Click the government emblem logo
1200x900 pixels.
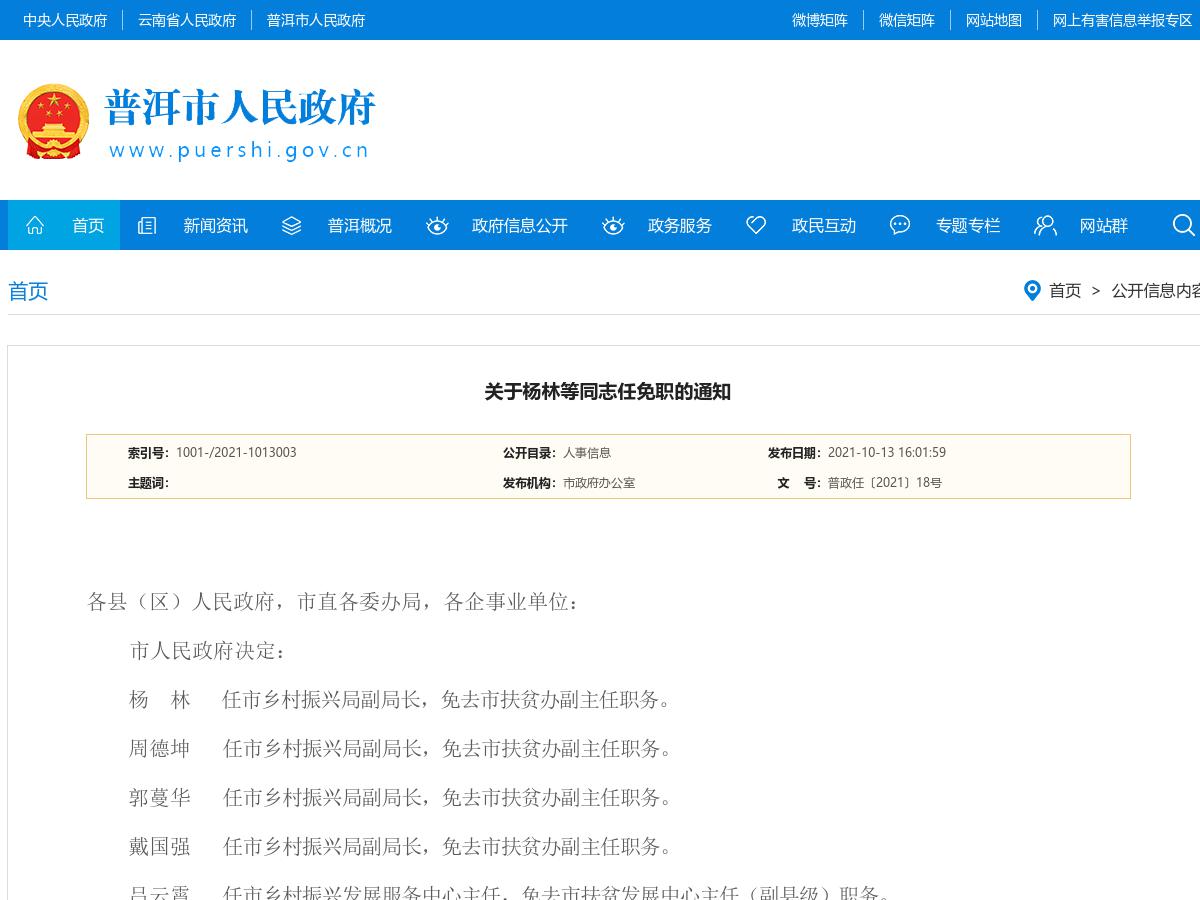pos(53,121)
